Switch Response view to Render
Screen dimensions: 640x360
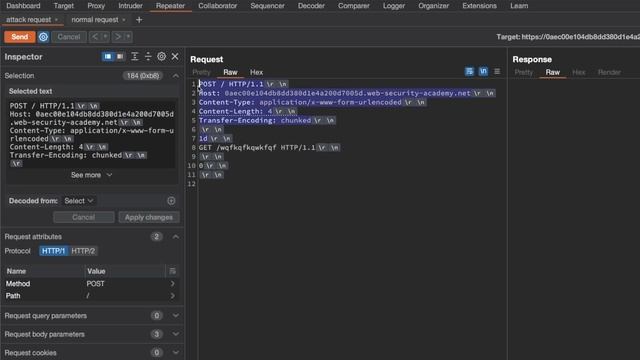pos(609,72)
